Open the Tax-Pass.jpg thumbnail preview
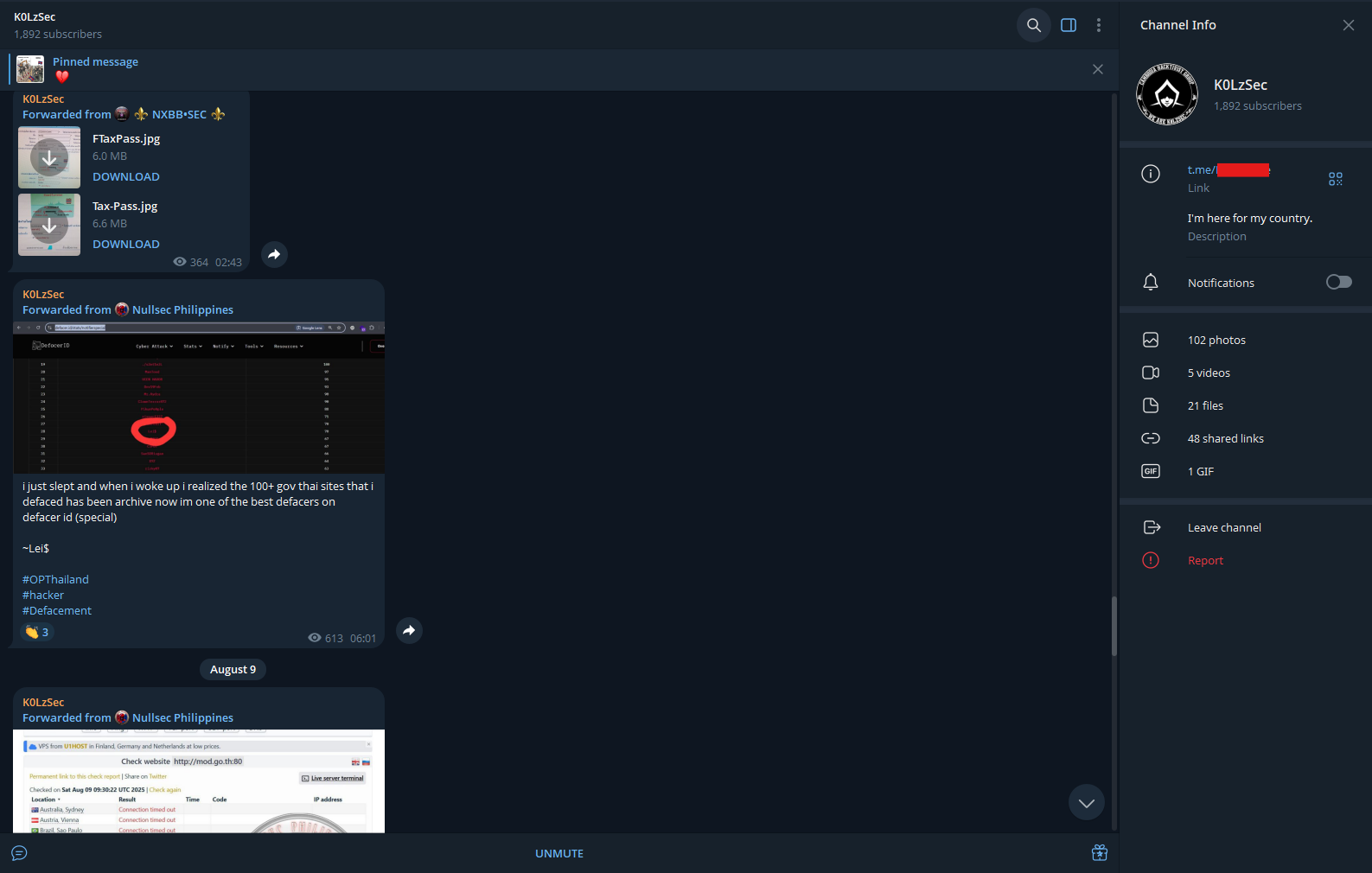Image resolution: width=1372 pixels, height=873 pixels. [49, 225]
